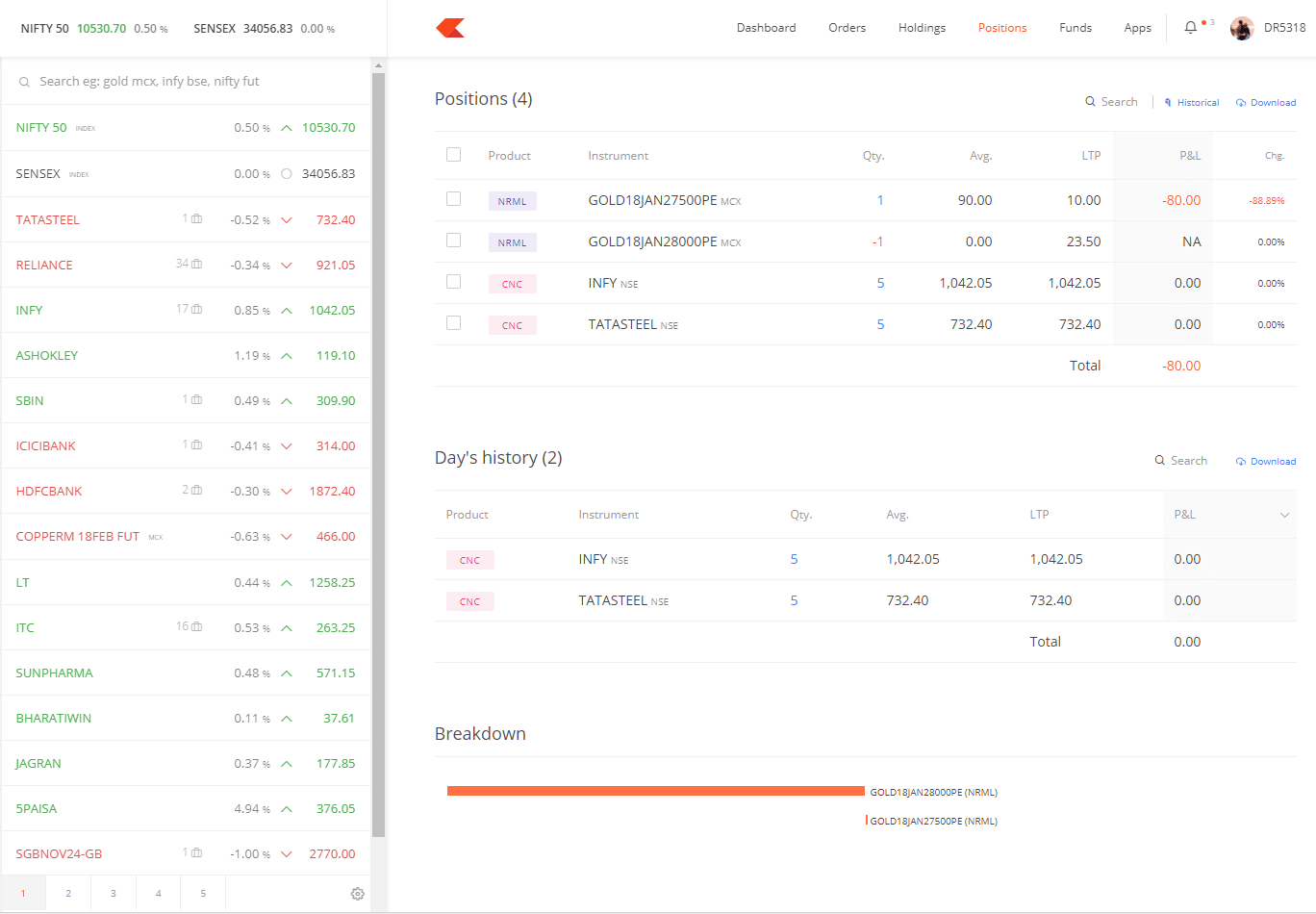Click the down arrow on the RELIANCE row
Image resolution: width=1316 pixels, height=914 pixels.
click(x=287, y=266)
